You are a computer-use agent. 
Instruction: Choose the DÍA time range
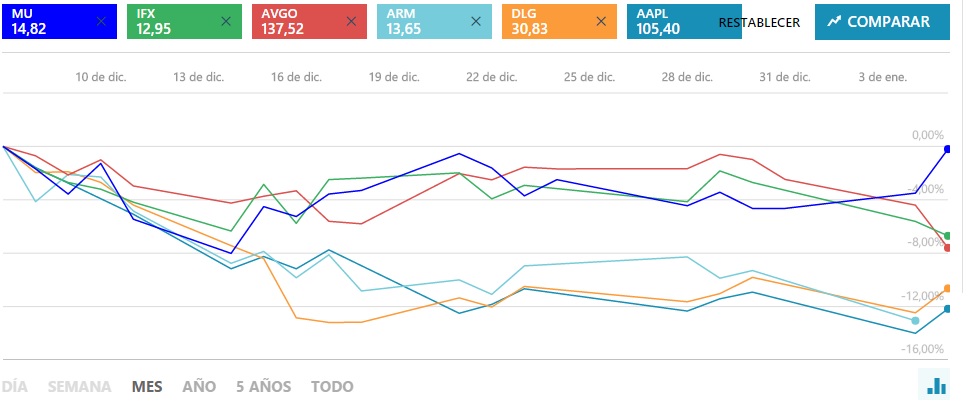tap(14, 387)
